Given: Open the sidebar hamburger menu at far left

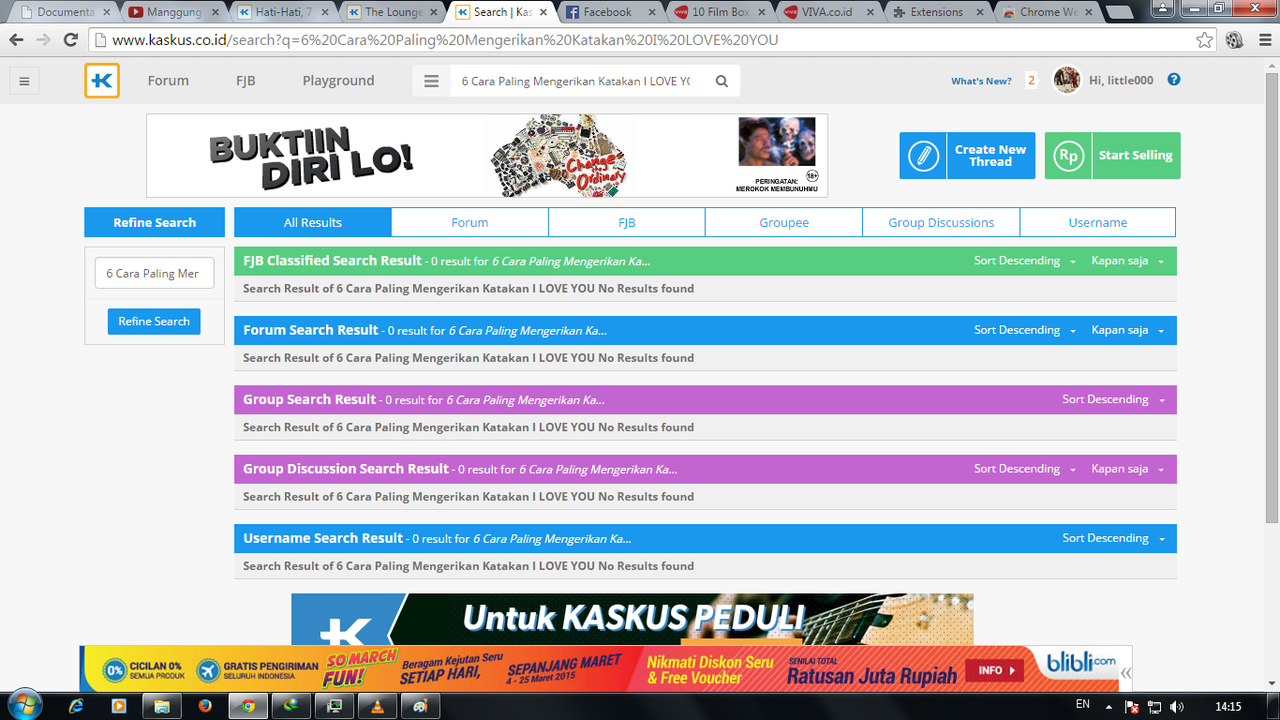Looking at the screenshot, I should pos(25,82).
